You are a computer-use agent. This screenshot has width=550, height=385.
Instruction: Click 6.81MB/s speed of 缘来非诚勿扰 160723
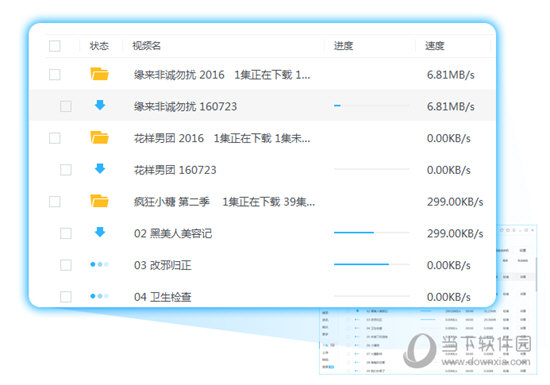[x=451, y=107]
